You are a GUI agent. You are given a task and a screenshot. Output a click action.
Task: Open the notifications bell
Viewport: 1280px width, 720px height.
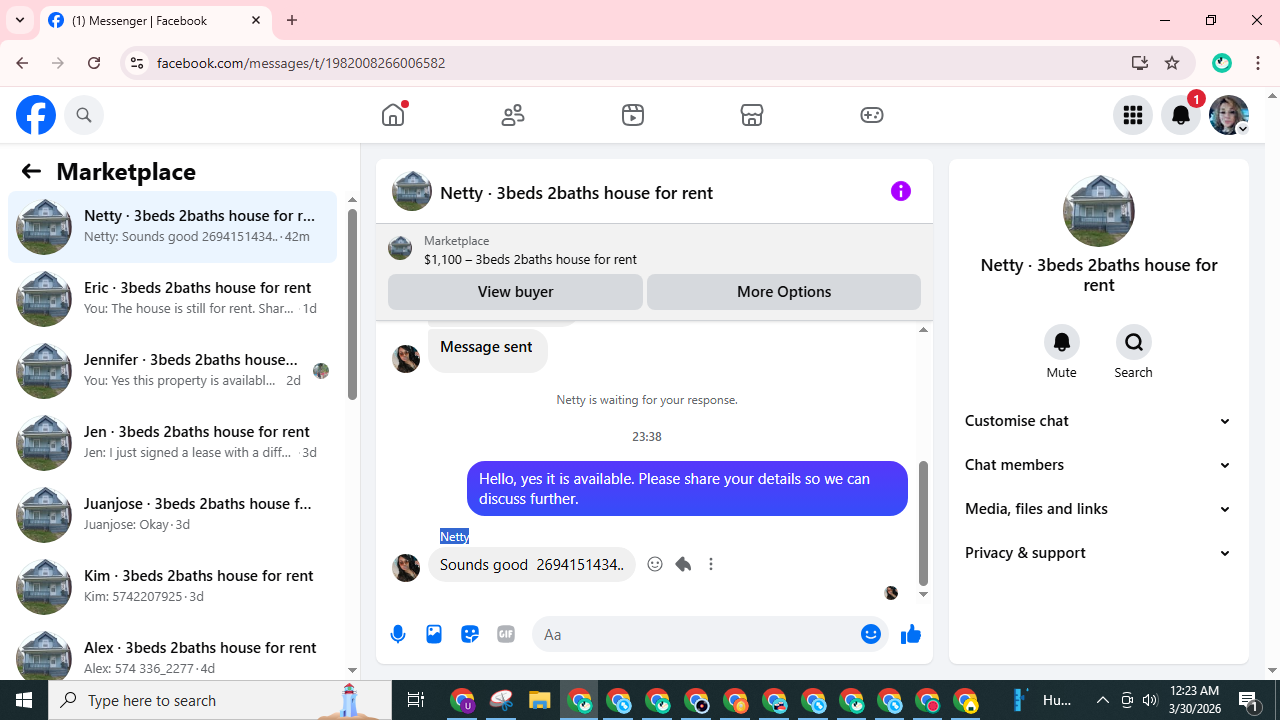coord(1181,115)
